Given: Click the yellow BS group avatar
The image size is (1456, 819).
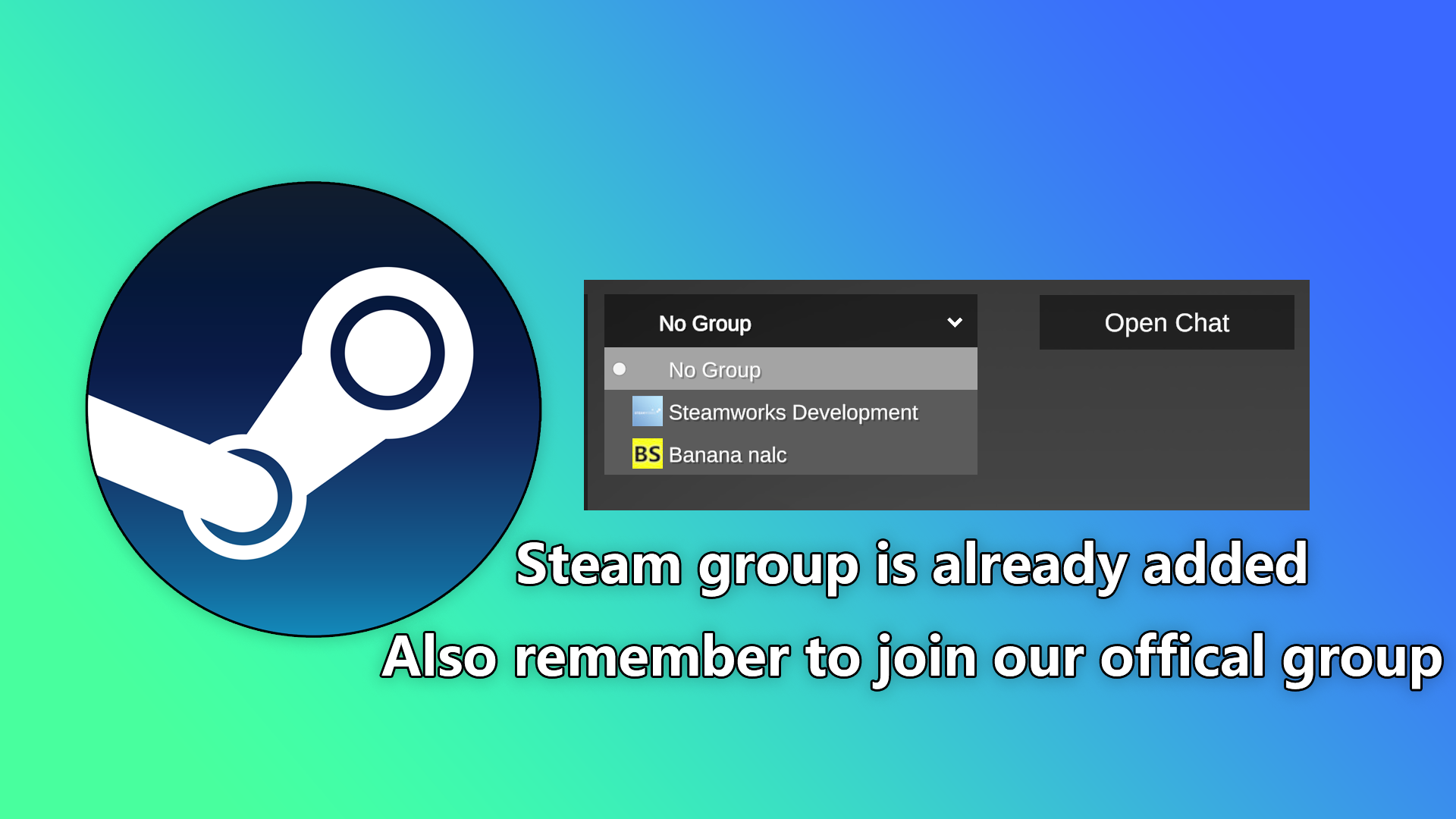Looking at the screenshot, I should pos(647,453).
